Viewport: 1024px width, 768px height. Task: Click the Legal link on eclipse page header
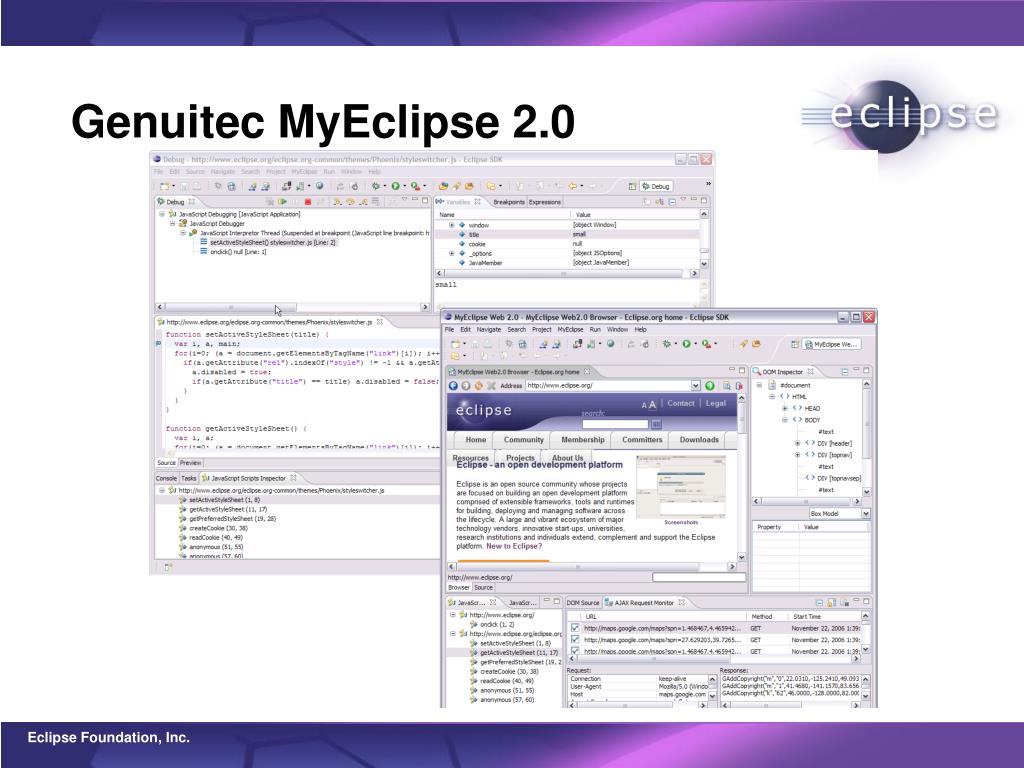(x=716, y=404)
